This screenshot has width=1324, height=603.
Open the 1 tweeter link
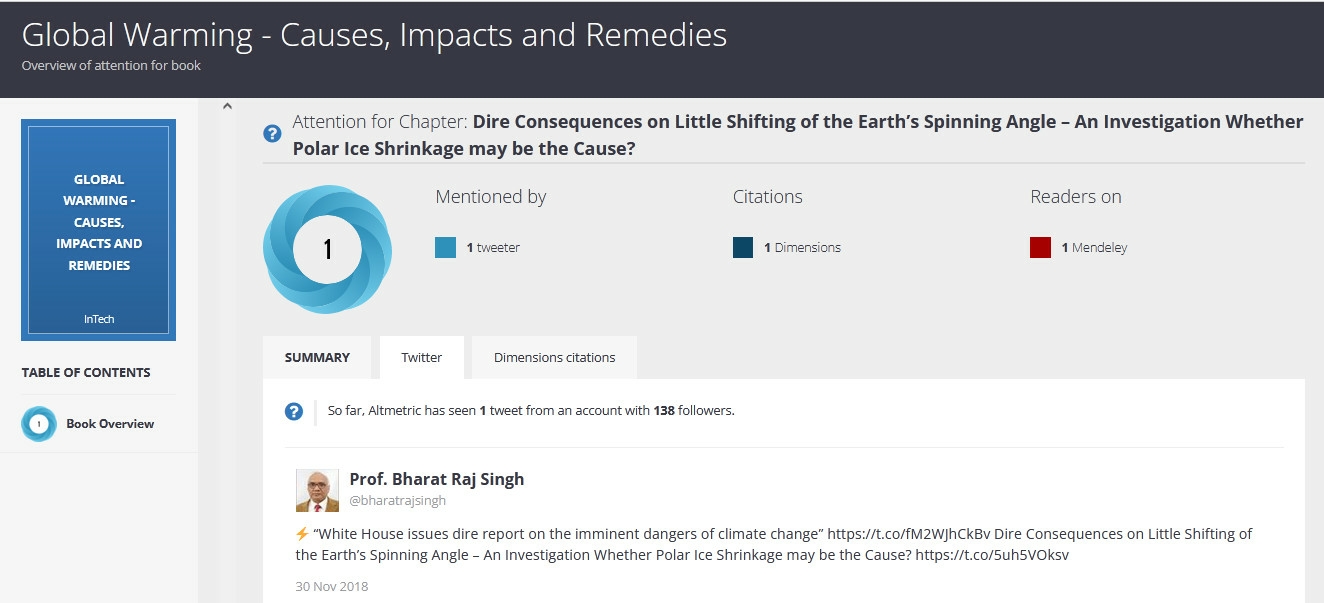tap(493, 248)
